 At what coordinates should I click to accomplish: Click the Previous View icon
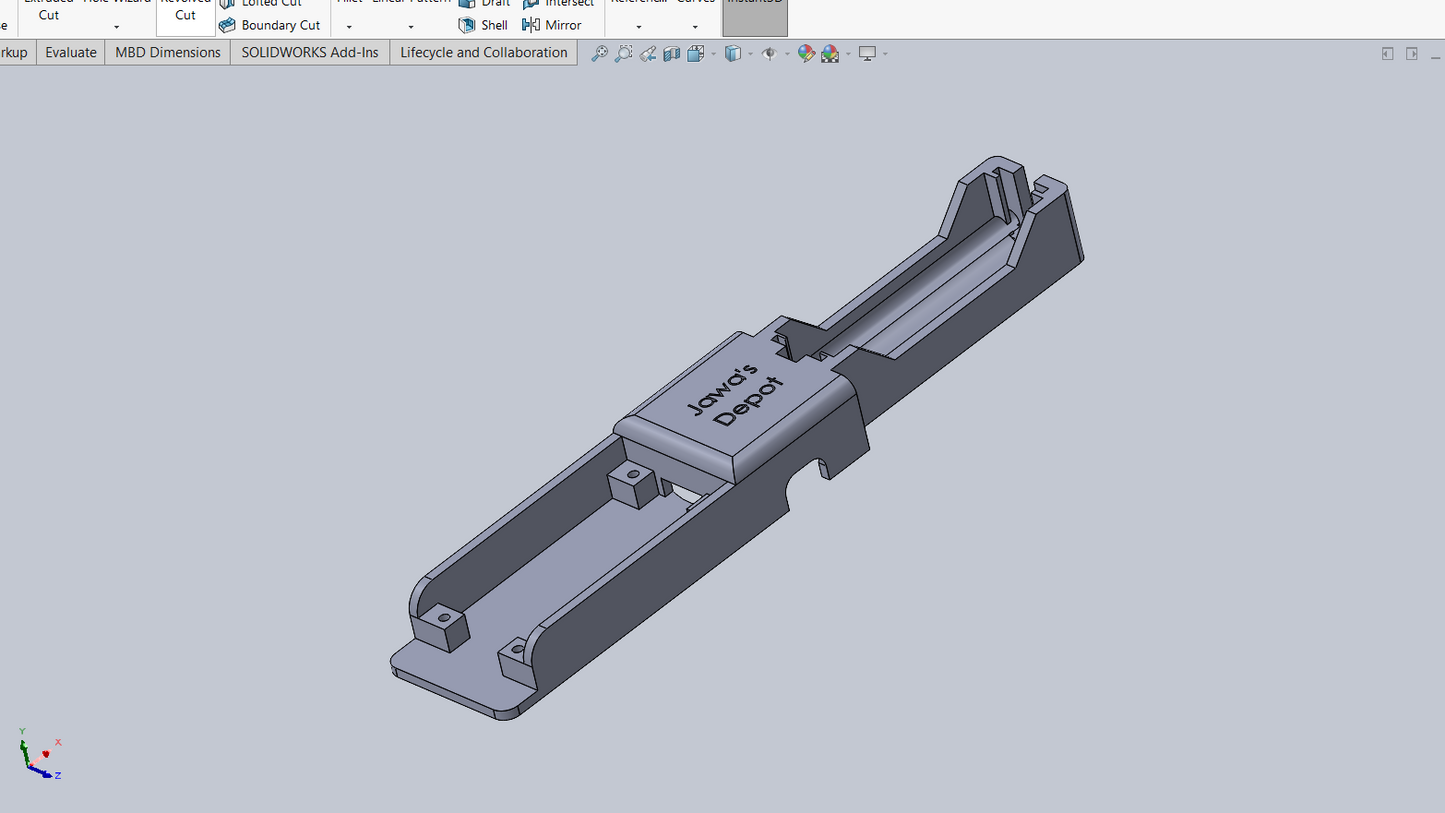(648, 54)
